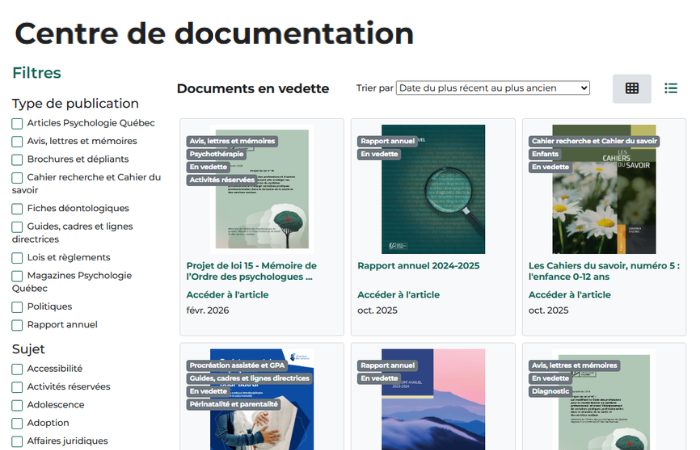
Task: Check the Politiques publication type filter
Action: (x=17, y=307)
